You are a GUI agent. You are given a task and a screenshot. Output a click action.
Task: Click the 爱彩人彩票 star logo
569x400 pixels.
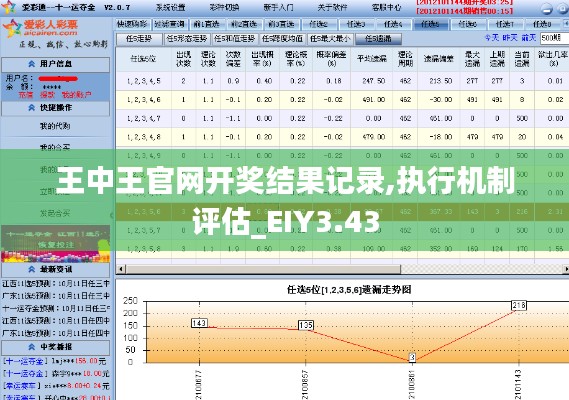click(12, 29)
